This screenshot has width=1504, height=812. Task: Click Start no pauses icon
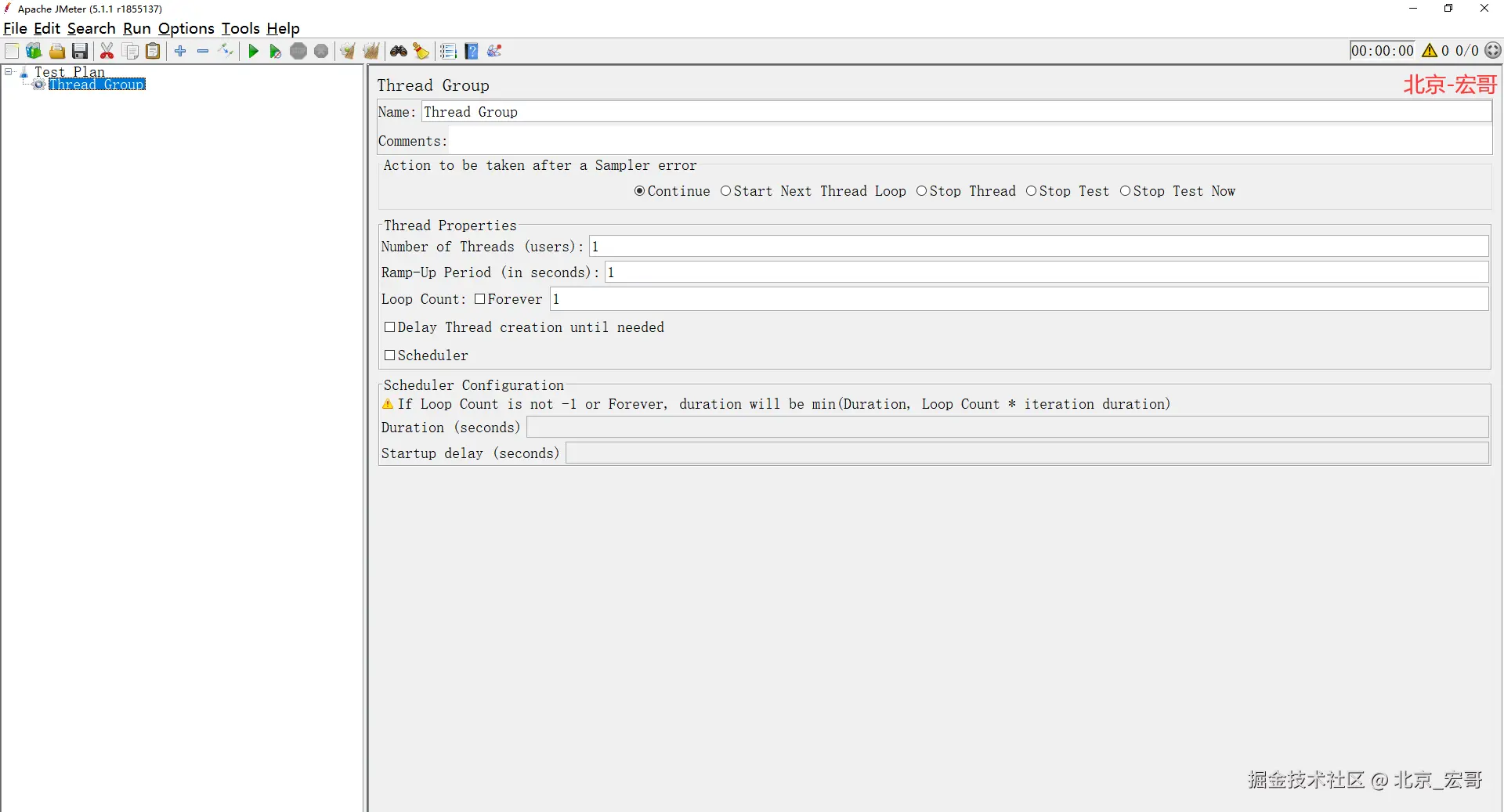275,51
